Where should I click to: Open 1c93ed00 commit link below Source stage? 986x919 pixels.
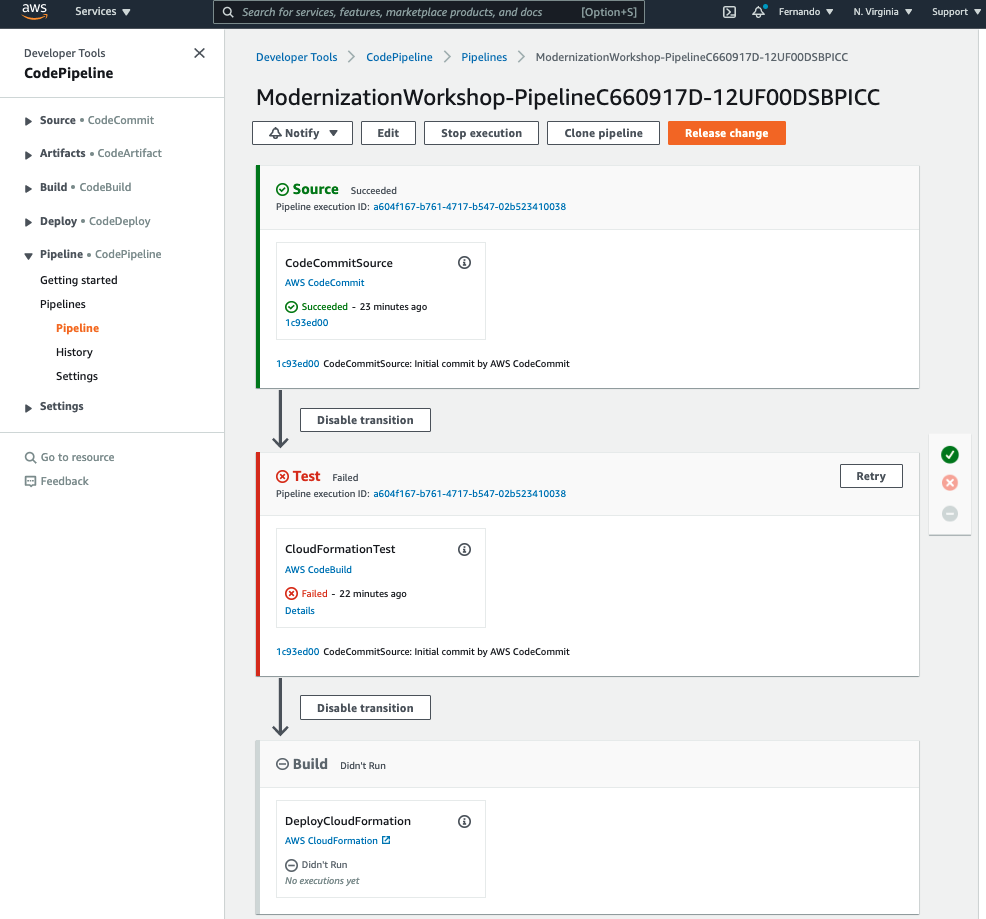(297, 364)
